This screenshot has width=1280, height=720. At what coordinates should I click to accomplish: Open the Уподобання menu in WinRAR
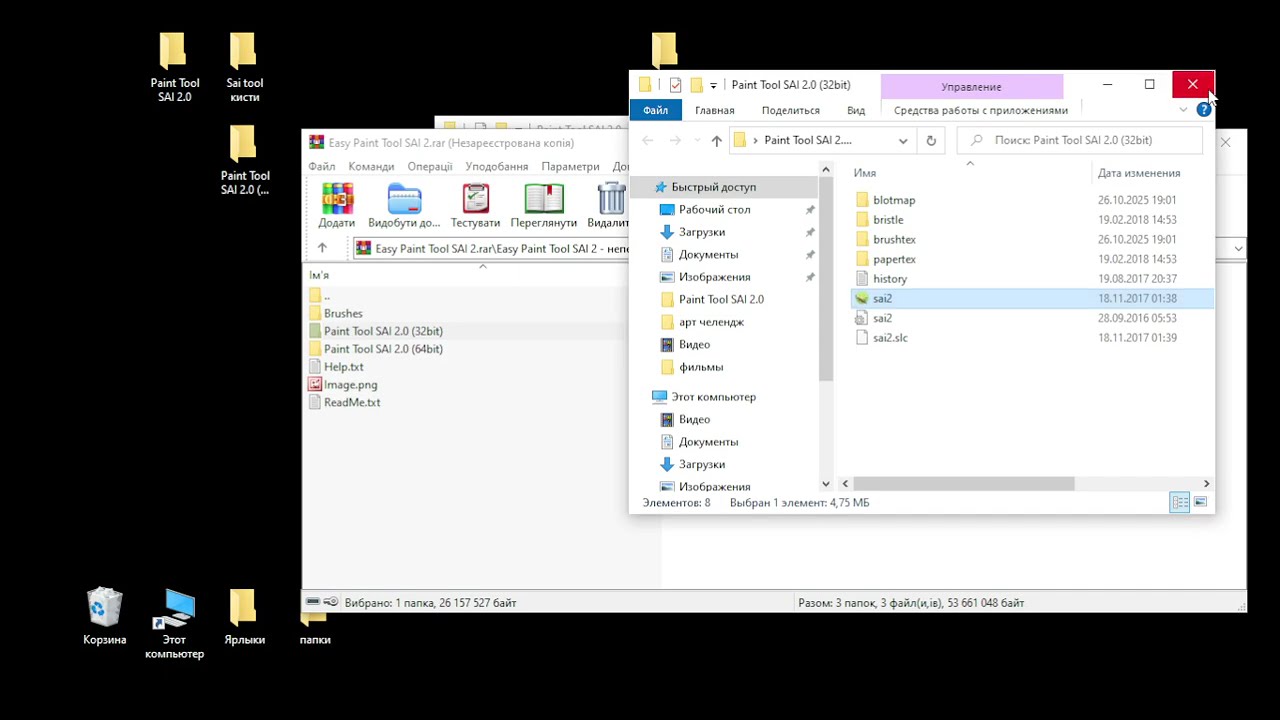[x=497, y=166]
